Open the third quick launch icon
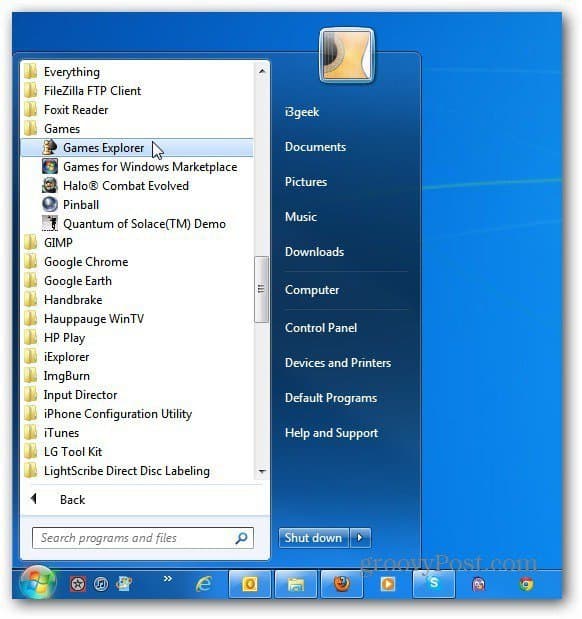 point(124,583)
